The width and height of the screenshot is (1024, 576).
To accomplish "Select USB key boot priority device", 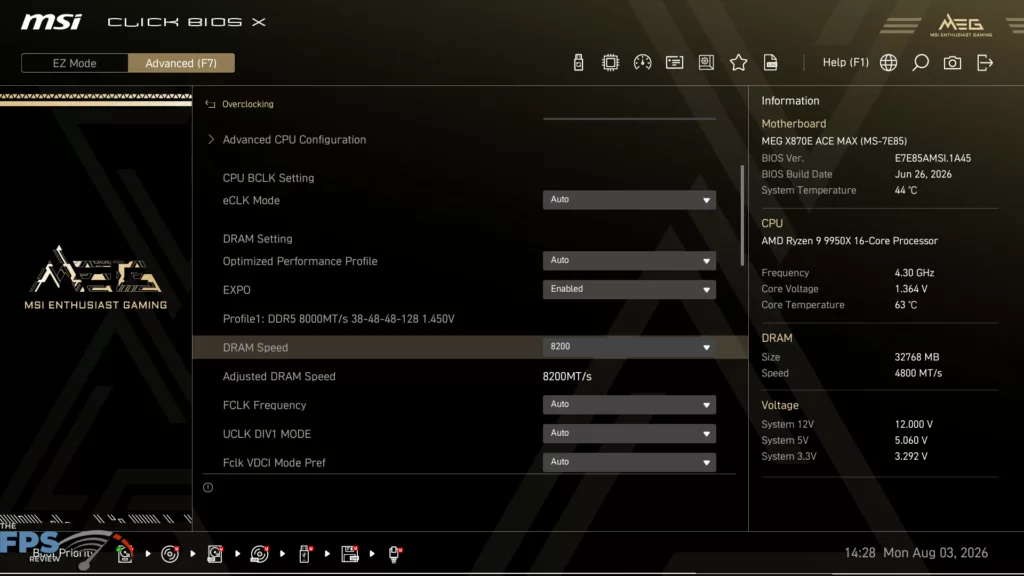I will [x=305, y=554].
